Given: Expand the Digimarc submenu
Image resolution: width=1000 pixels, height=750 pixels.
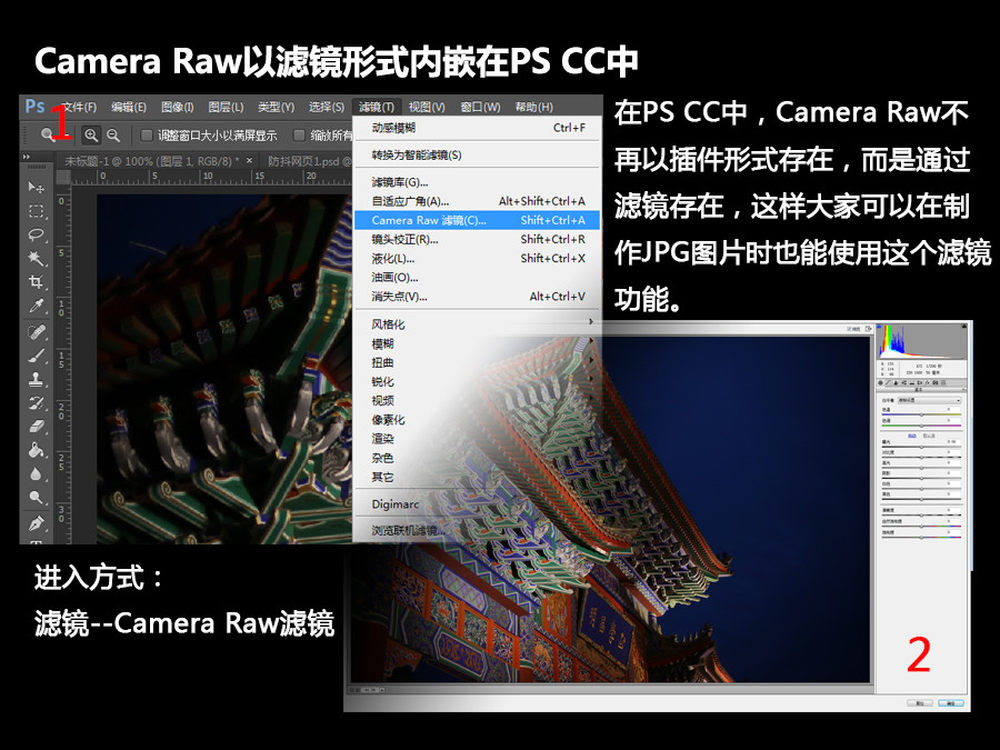Looking at the screenshot, I should click(x=476, y=504).
